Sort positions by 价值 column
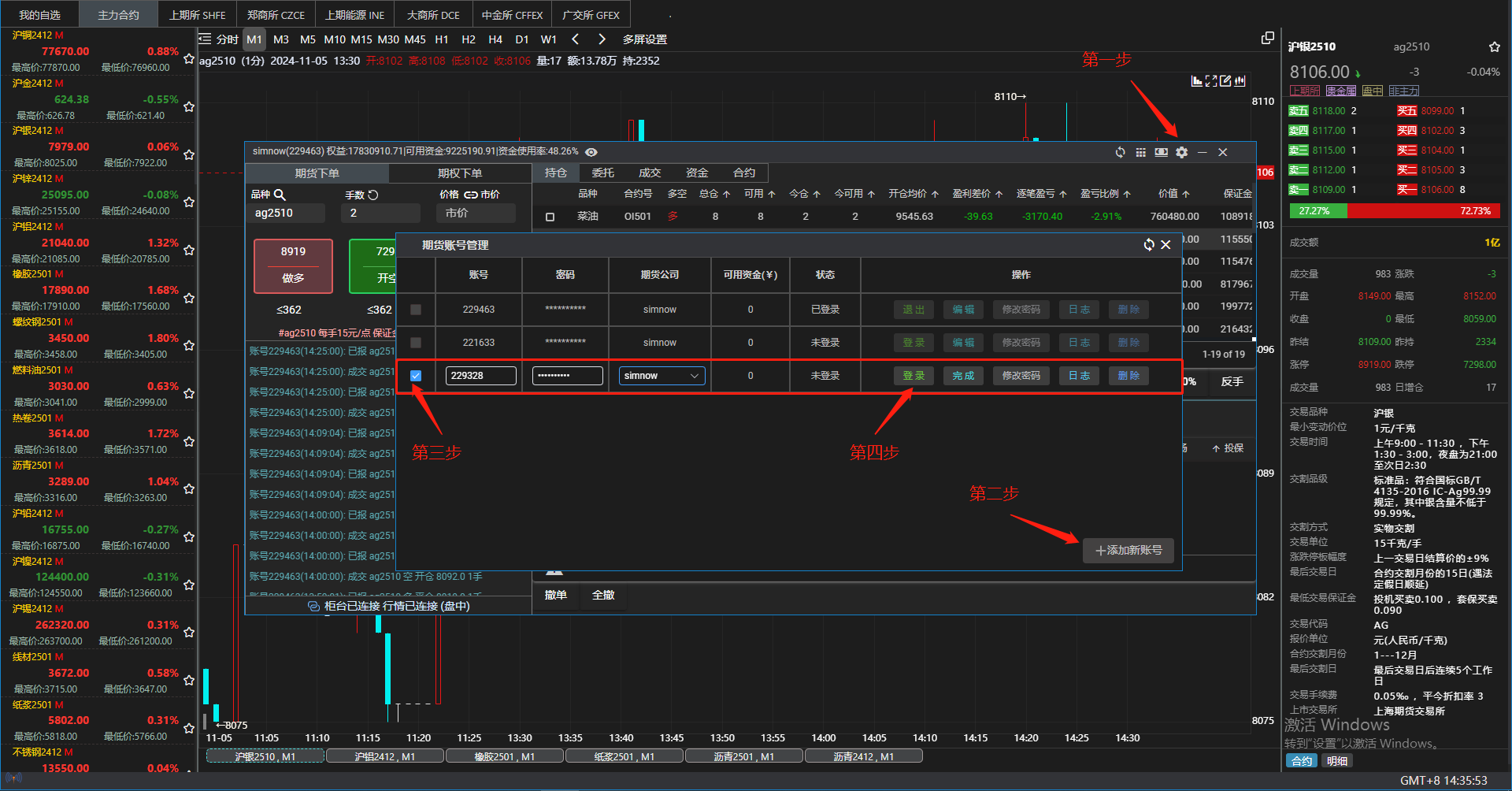Screen dimensions: 1512x791 tap(1173, 194)
